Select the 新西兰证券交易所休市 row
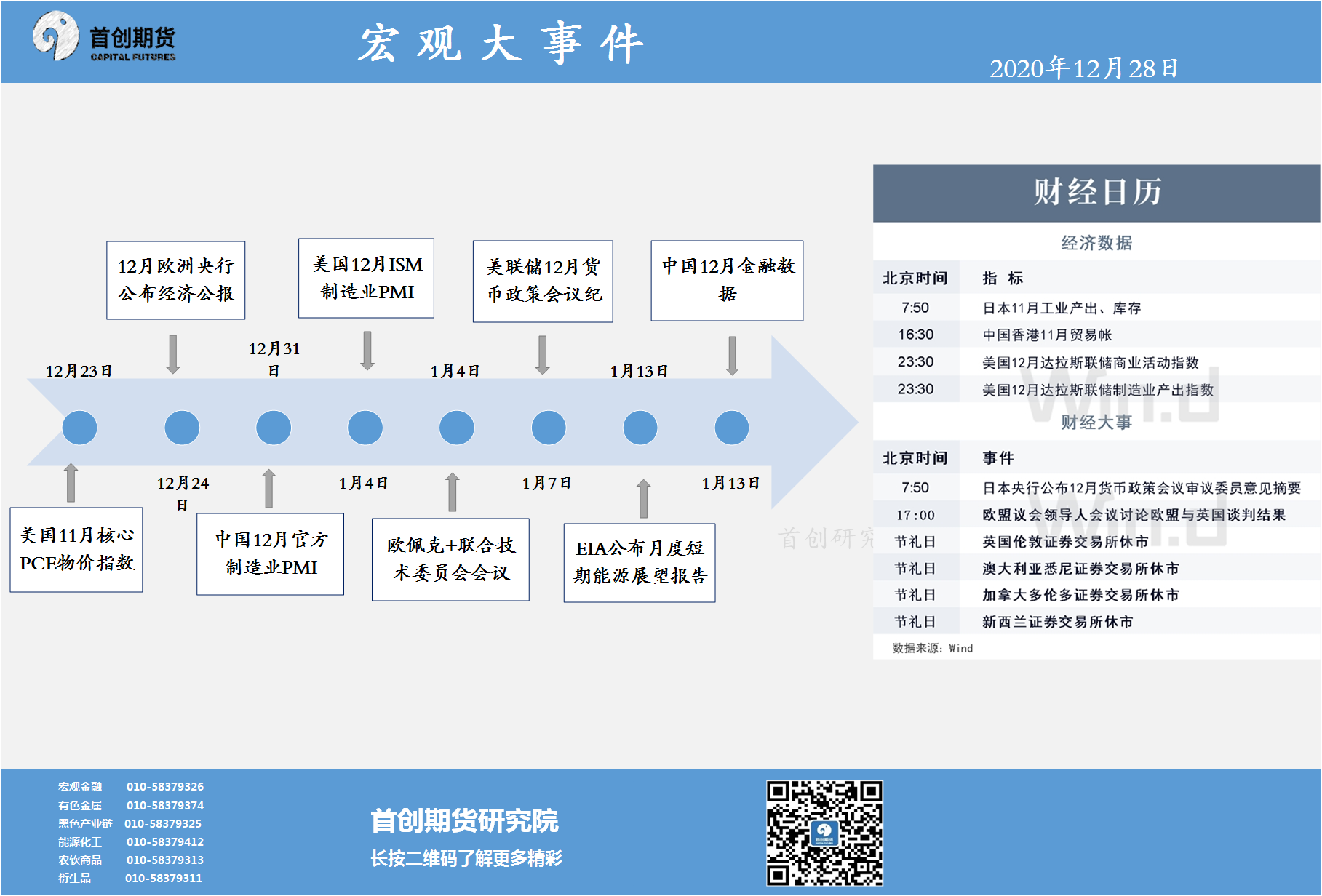The image size is (1322, 896). (1096, 622)
